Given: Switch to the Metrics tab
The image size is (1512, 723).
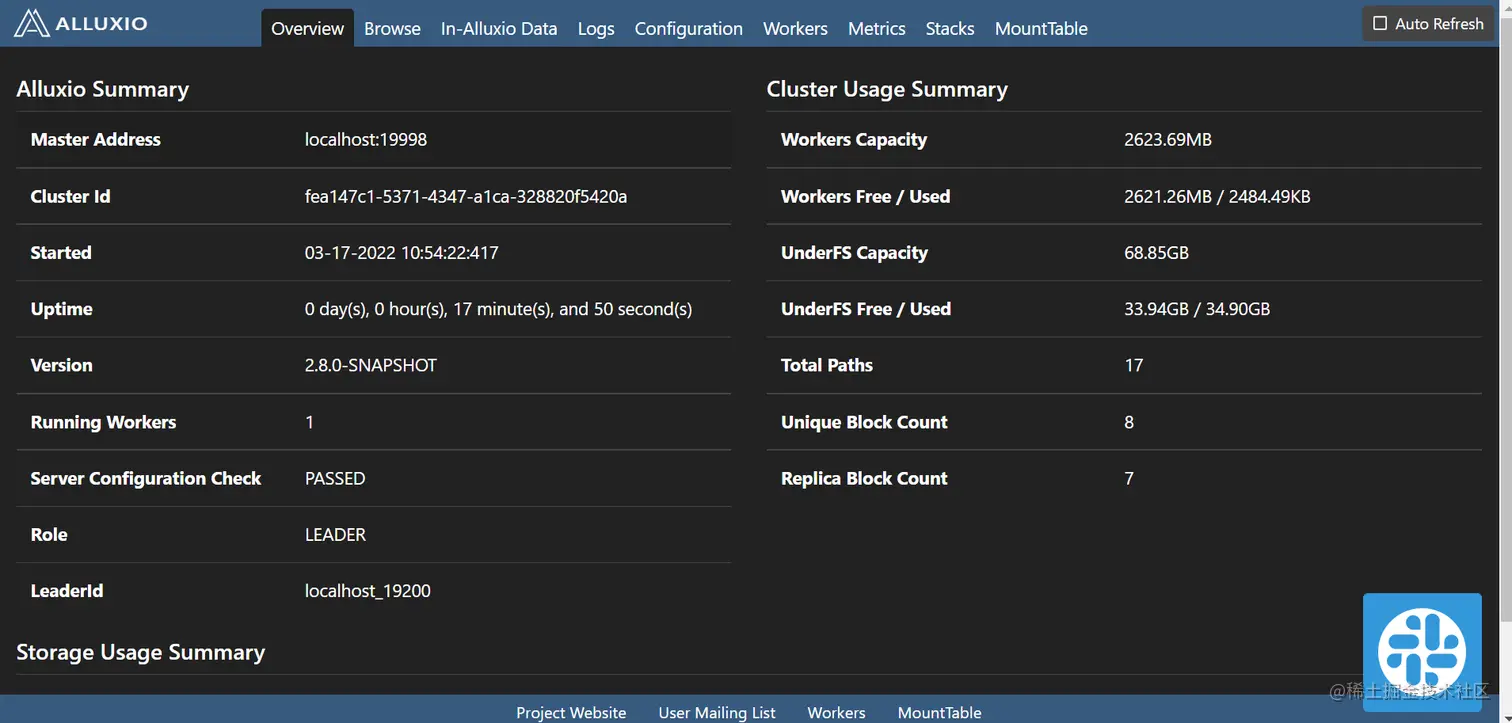Looking at the screenshot, I should click(876, 29).
